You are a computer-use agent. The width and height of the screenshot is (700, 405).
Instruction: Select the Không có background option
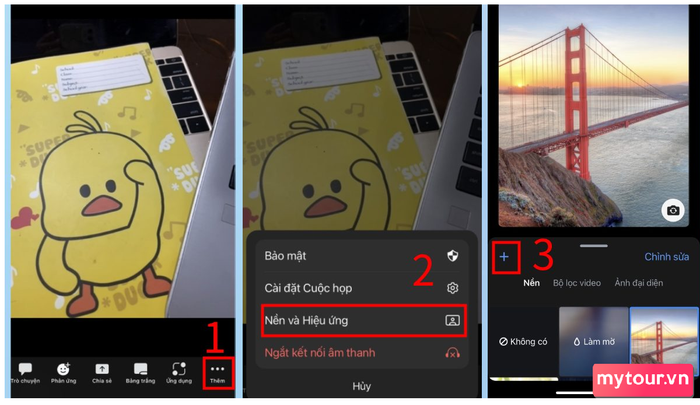(x=523, y=342)
